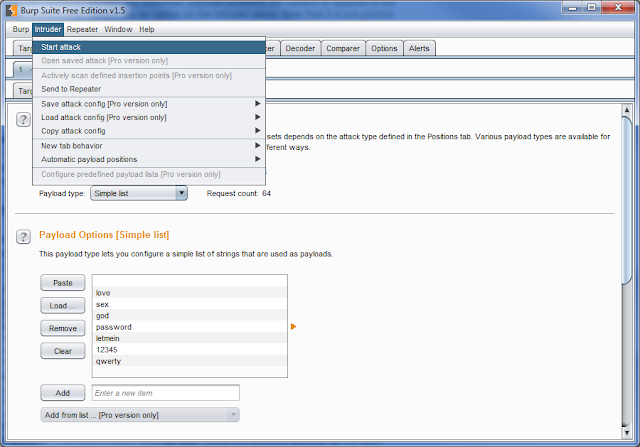Image resolution: width=640 pixels, height=447 pixels.
Task: Expand Load attack config submenu
Action: point(149,118)
